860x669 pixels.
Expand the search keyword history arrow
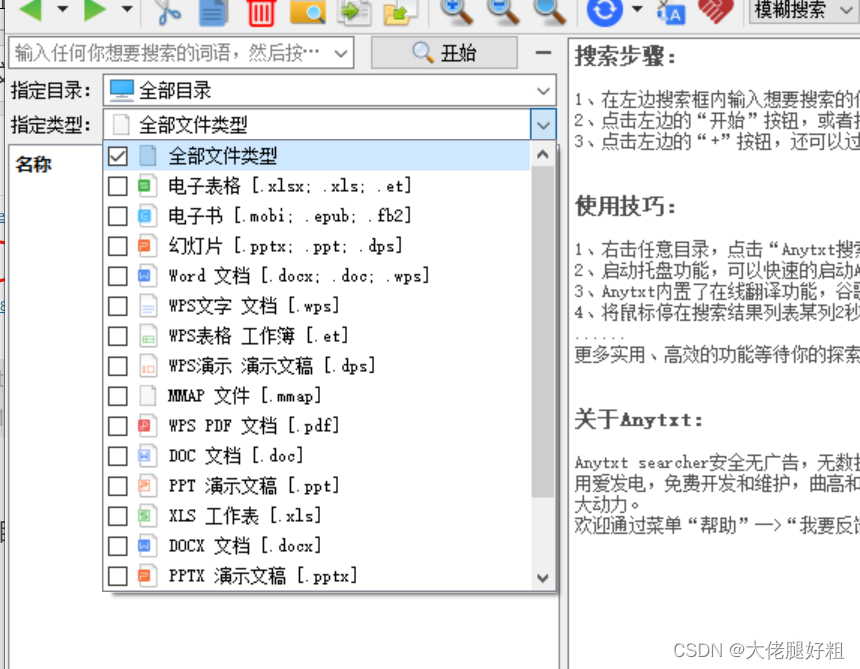[341, 53]
